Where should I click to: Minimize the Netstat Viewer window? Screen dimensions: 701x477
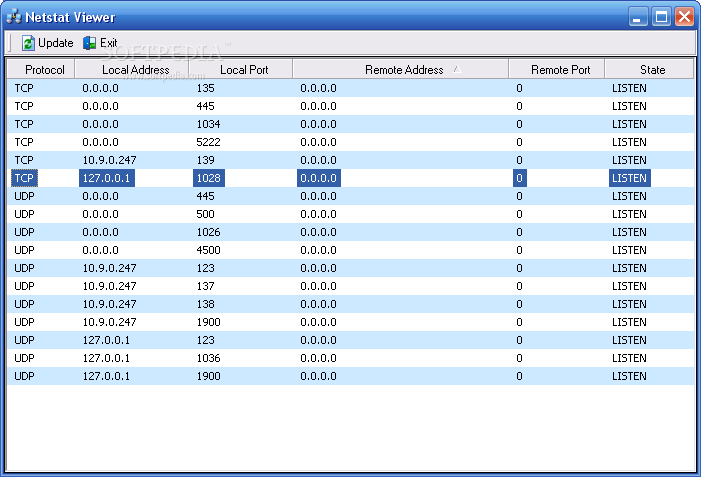(x=638, y=17)
